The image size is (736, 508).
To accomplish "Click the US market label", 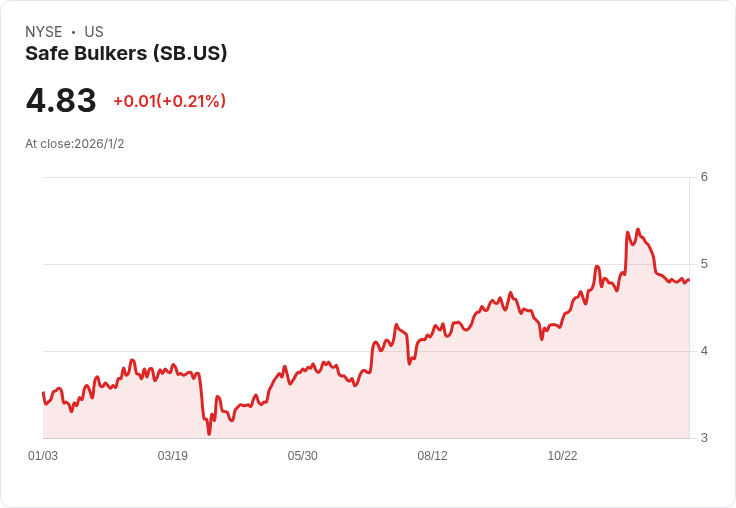I will (x=94, y=32).
